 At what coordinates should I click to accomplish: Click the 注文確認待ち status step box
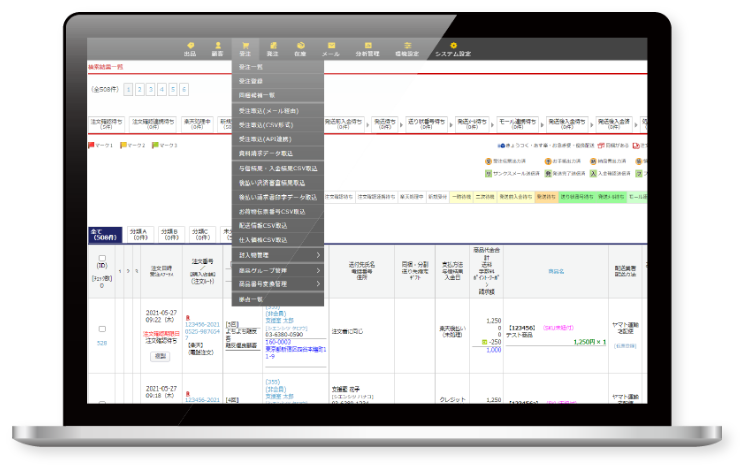tap(107, 124)
